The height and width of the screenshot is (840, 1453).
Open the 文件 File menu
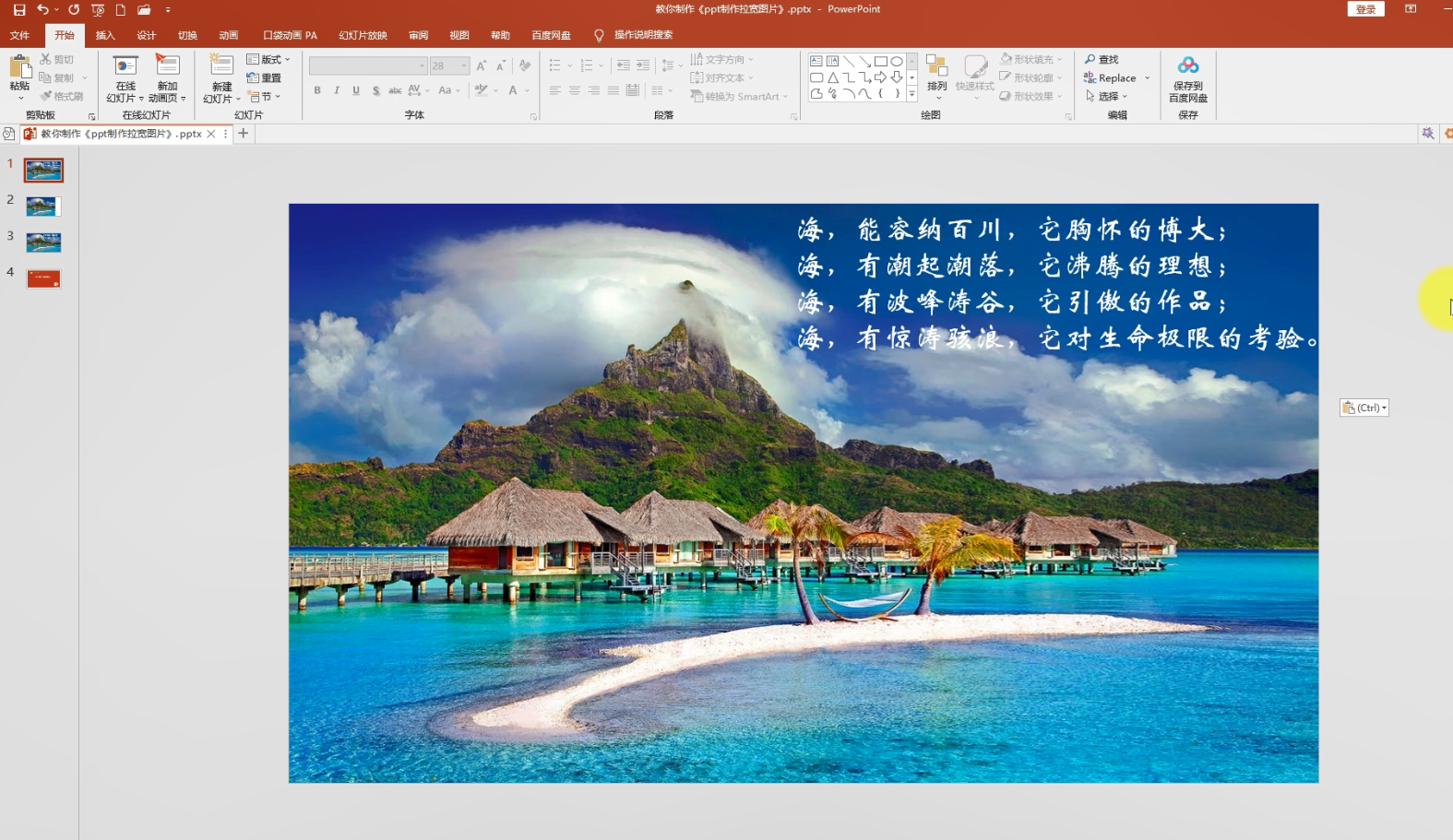pyautogui.click(x=19, y=35)
